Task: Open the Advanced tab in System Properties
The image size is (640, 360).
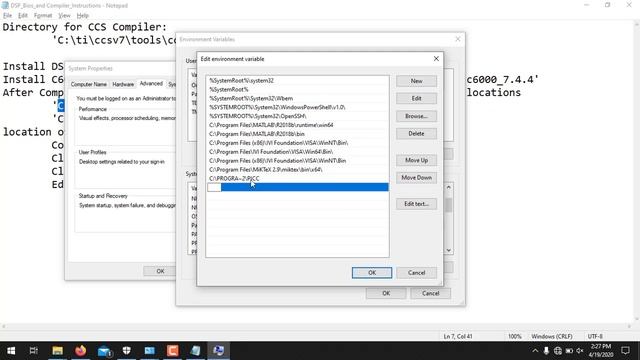Action: pos(151,83)
